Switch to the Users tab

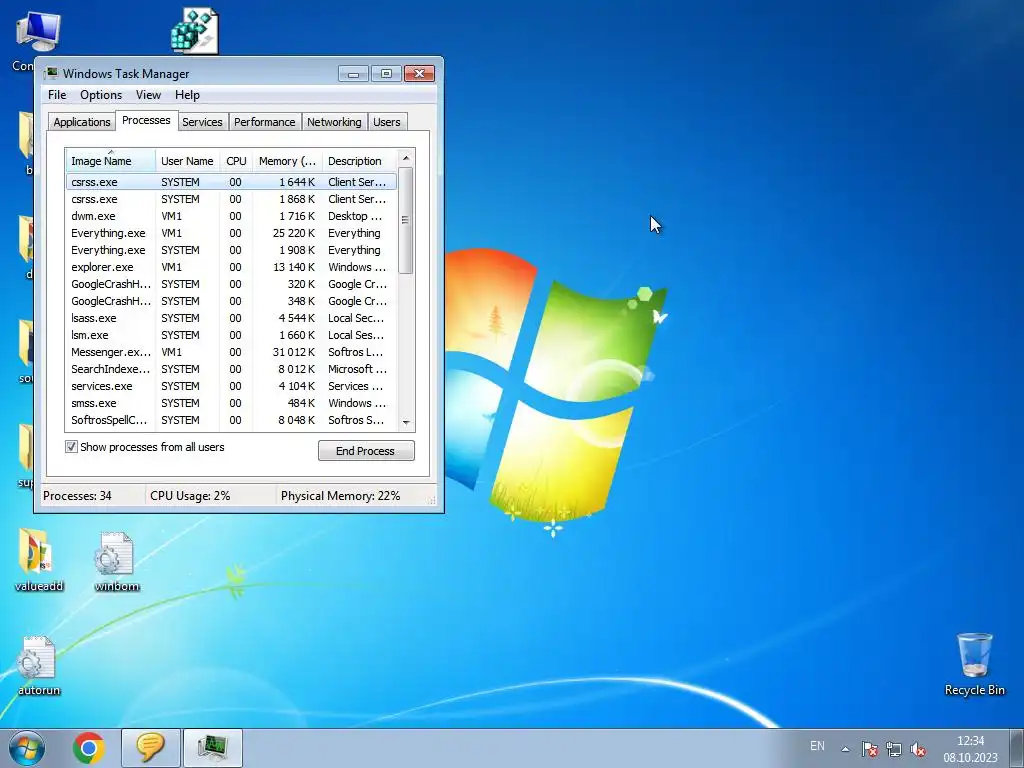[x=387, y=122]
